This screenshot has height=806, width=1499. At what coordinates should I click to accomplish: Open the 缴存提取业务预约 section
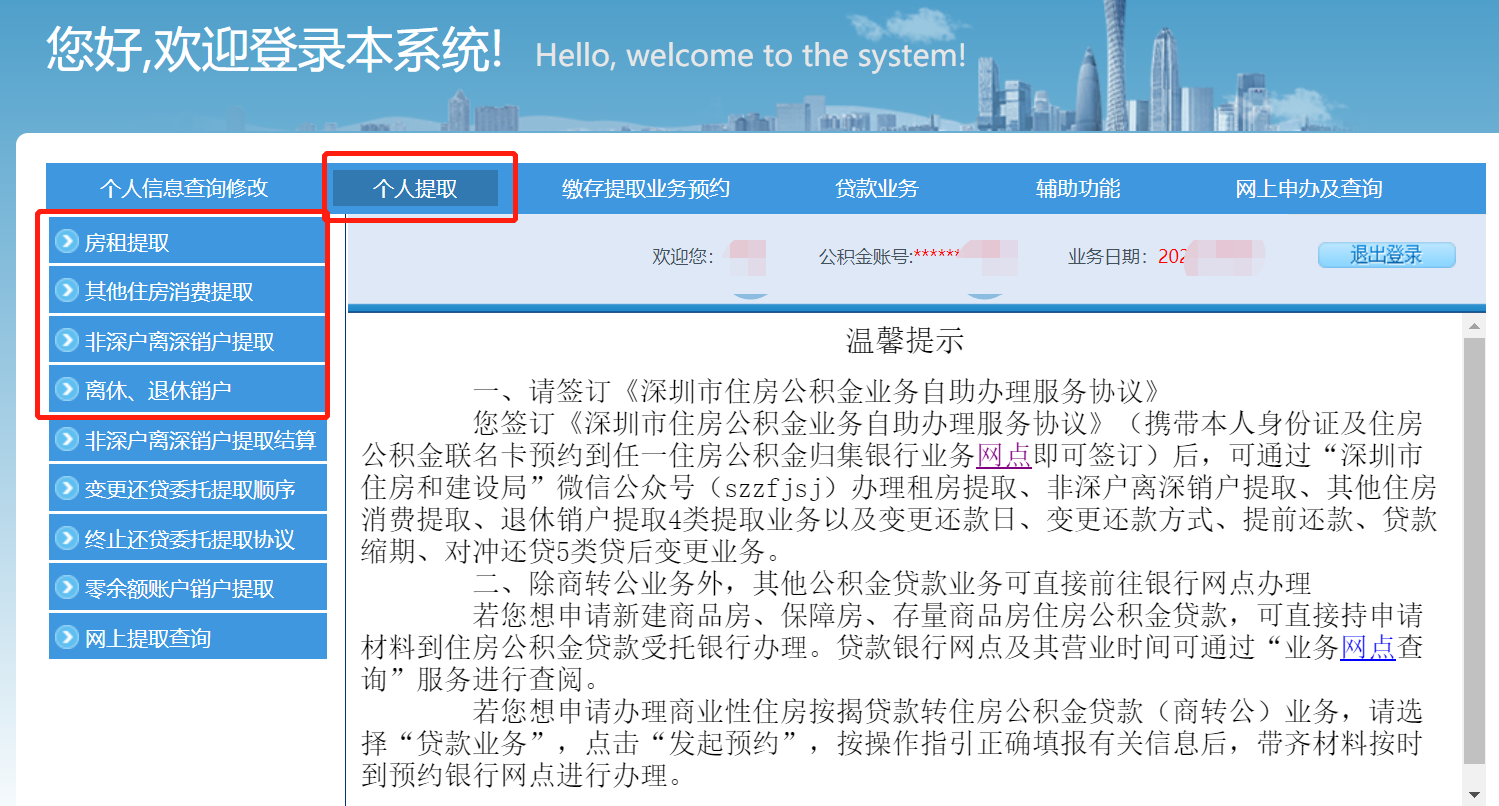click(643, 188)
